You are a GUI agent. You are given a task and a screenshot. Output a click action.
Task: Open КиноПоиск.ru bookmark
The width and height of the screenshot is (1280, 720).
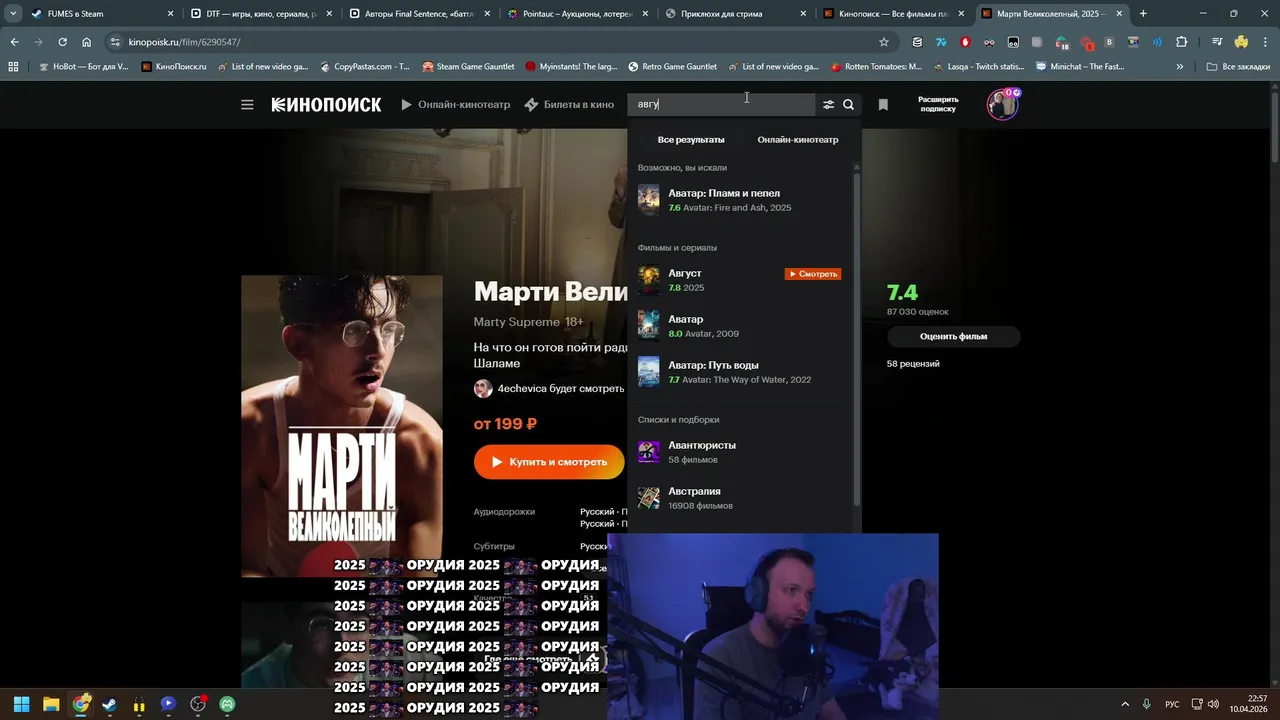click(x=174, y=67)
